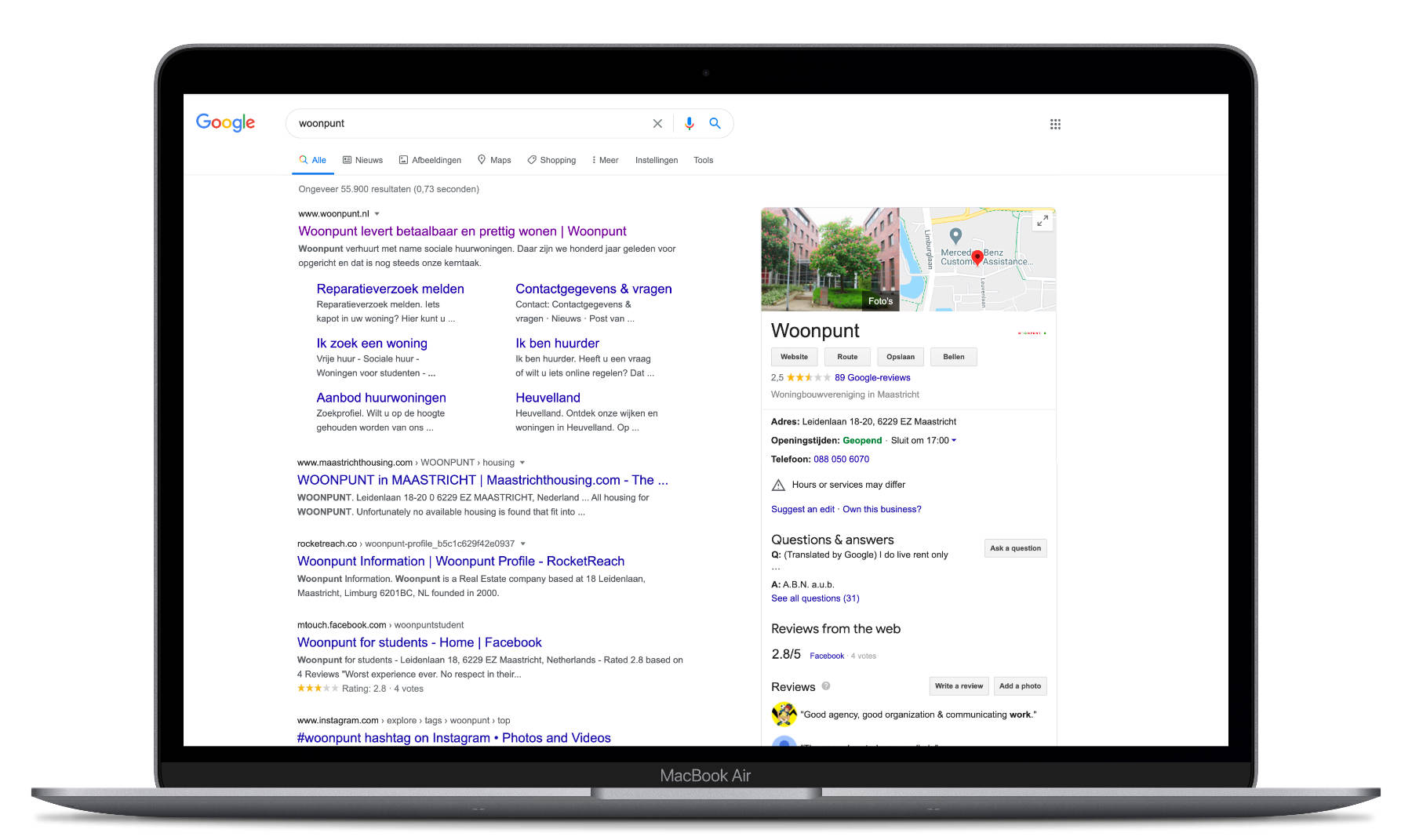Open Aanbod huurwoningen sitelink
This screenshot has width=1412, height=840.
(381, 398)
